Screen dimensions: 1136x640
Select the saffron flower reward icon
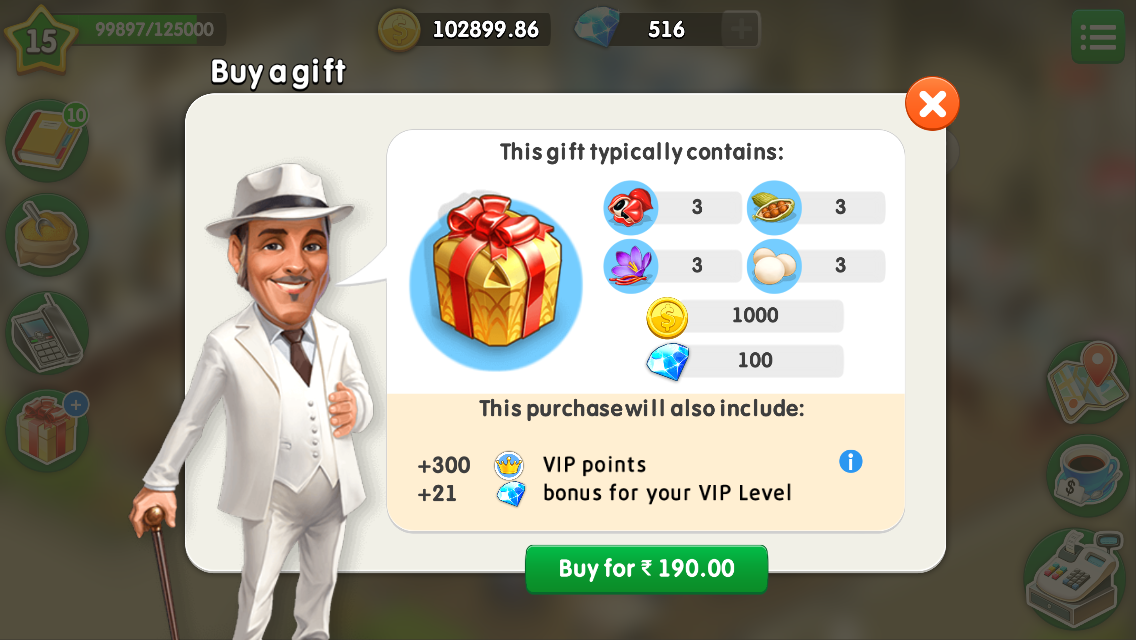[x=630, y=266]
